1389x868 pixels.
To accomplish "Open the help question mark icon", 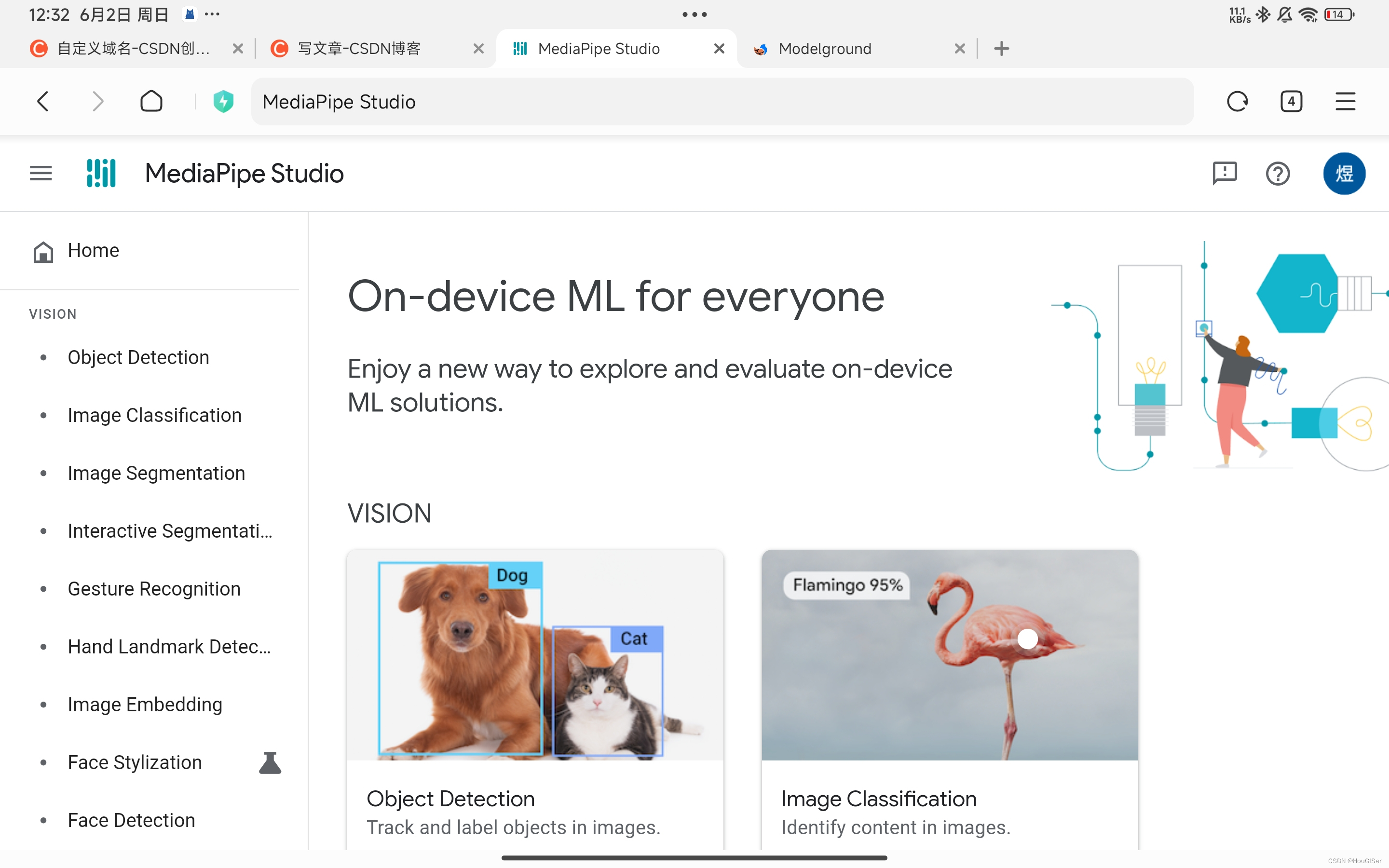I will pyautogui.click(x=1278, y=174).
